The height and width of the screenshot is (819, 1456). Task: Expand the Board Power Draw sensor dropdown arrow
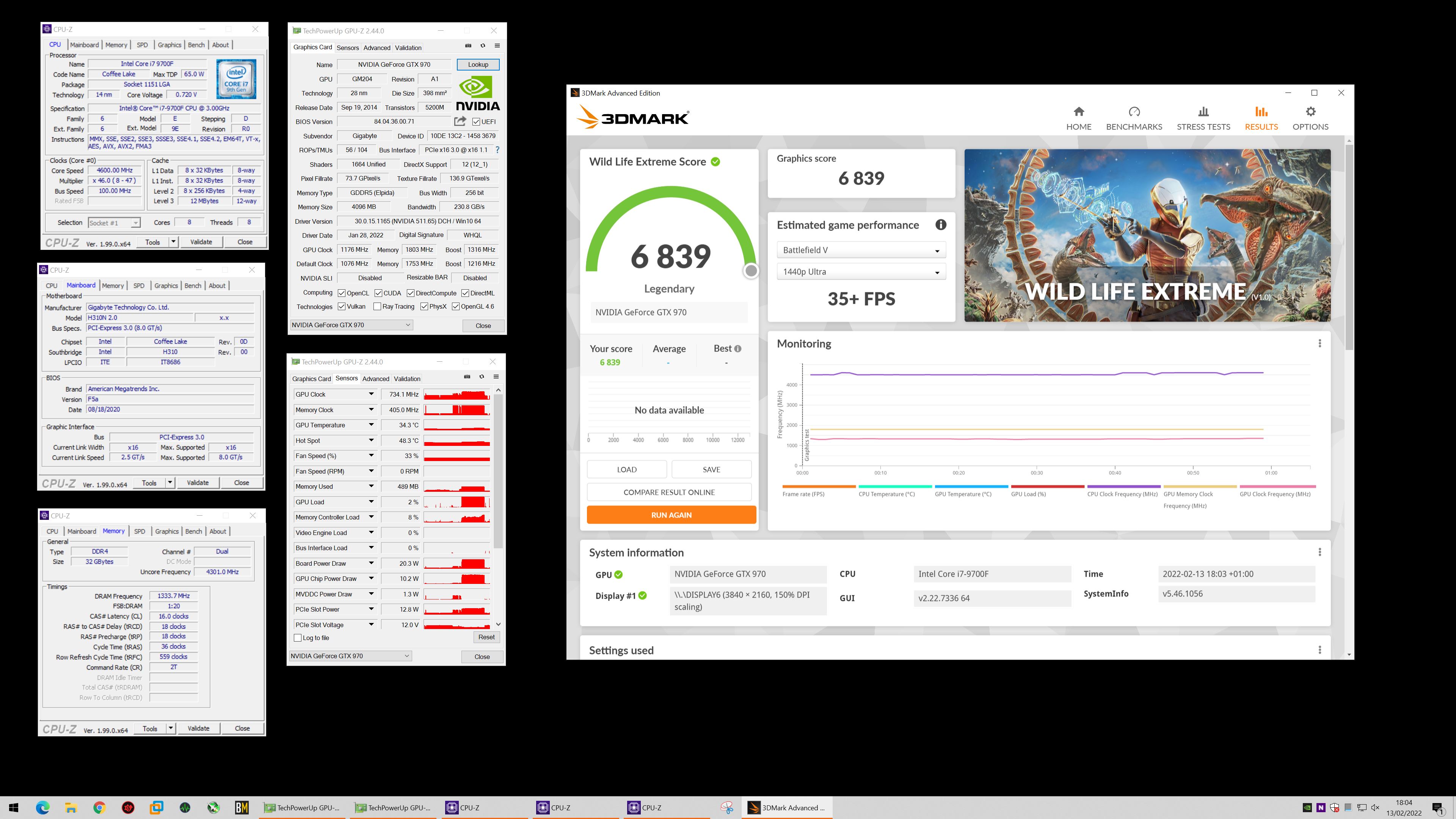[371, 563]
